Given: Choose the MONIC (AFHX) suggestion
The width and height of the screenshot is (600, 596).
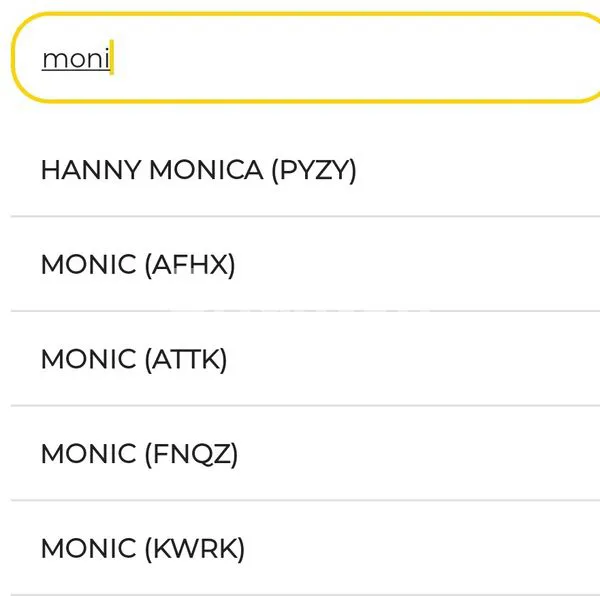Looking at the screenshot, I should 138,265.
